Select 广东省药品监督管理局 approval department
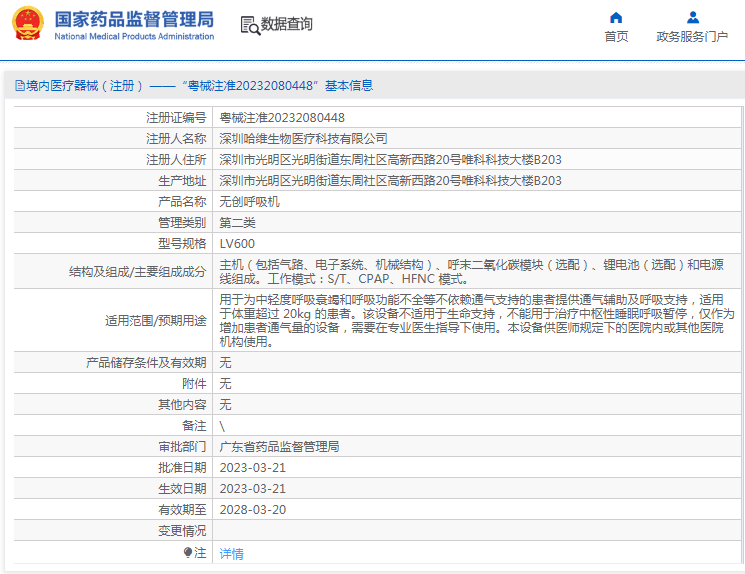The width and height of the screenshot is (745, 574). point(279,447)
